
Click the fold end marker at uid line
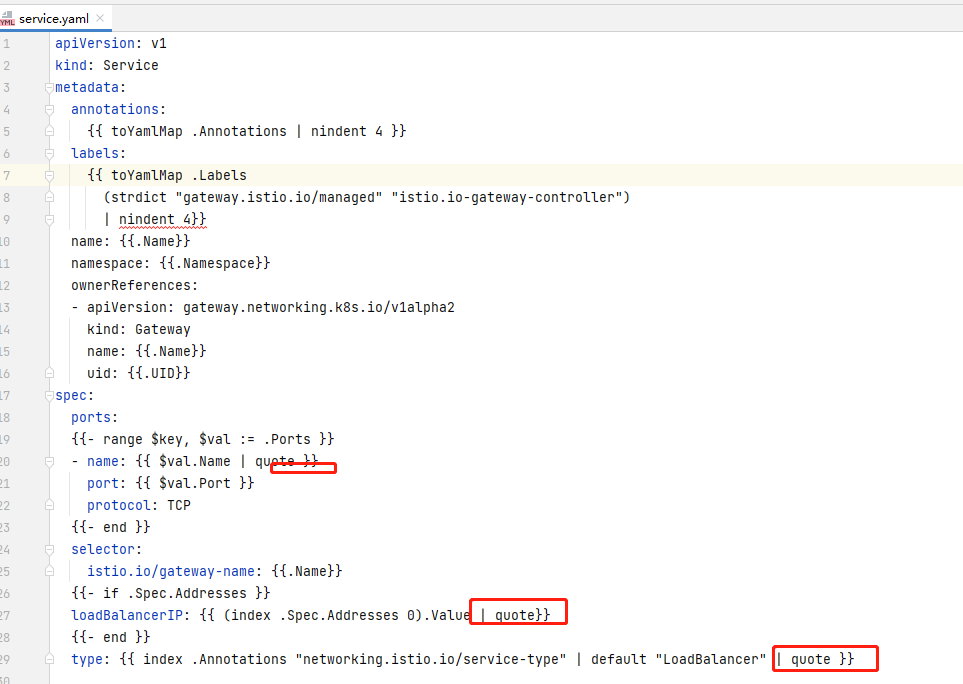point(49,374)
